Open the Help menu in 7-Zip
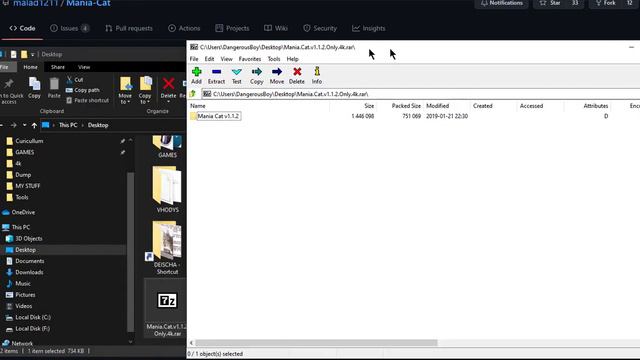Screen dimensions: 640x360 point(293,59)
